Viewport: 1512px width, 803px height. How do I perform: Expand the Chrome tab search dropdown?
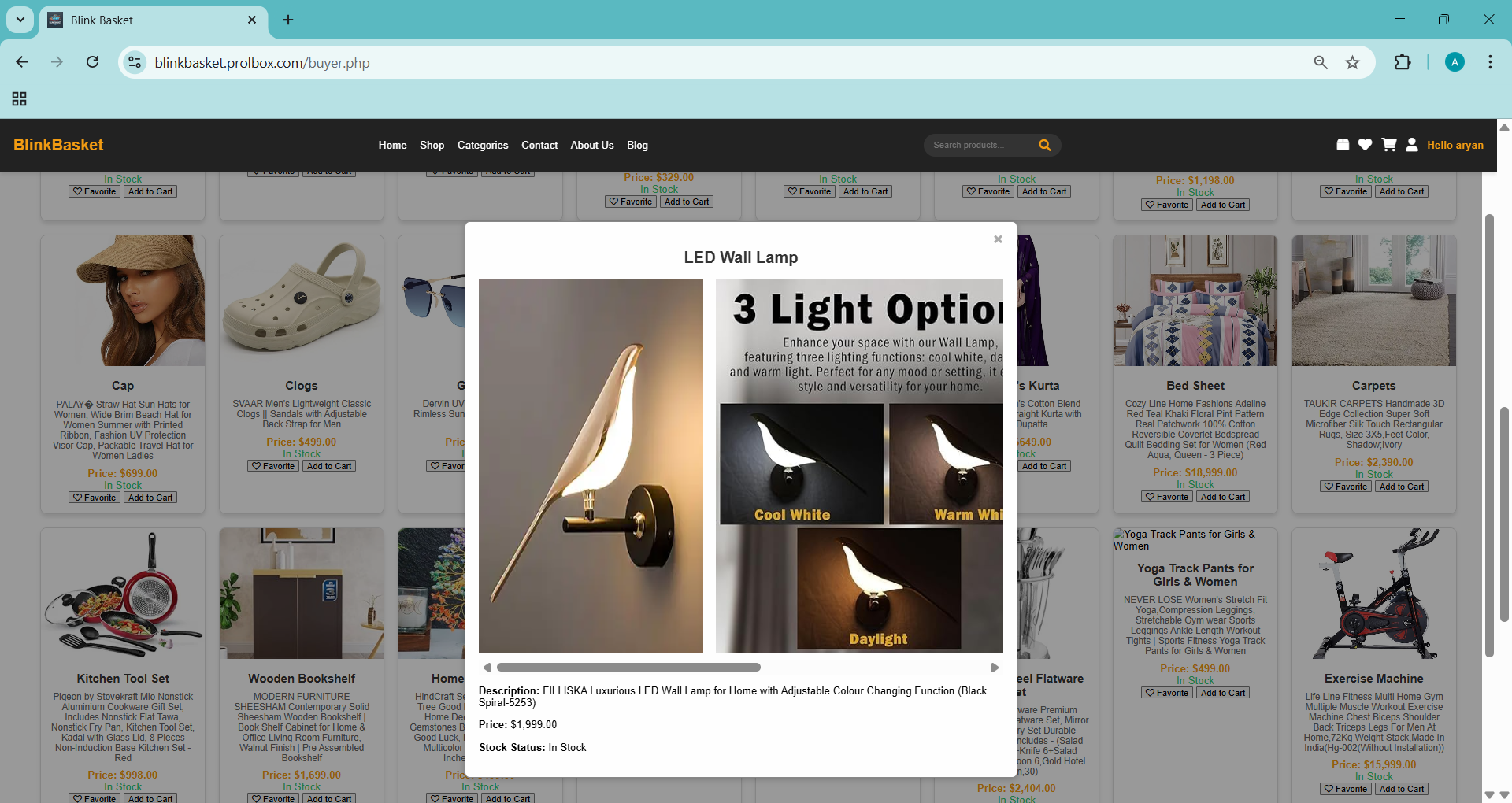(20, 20)
